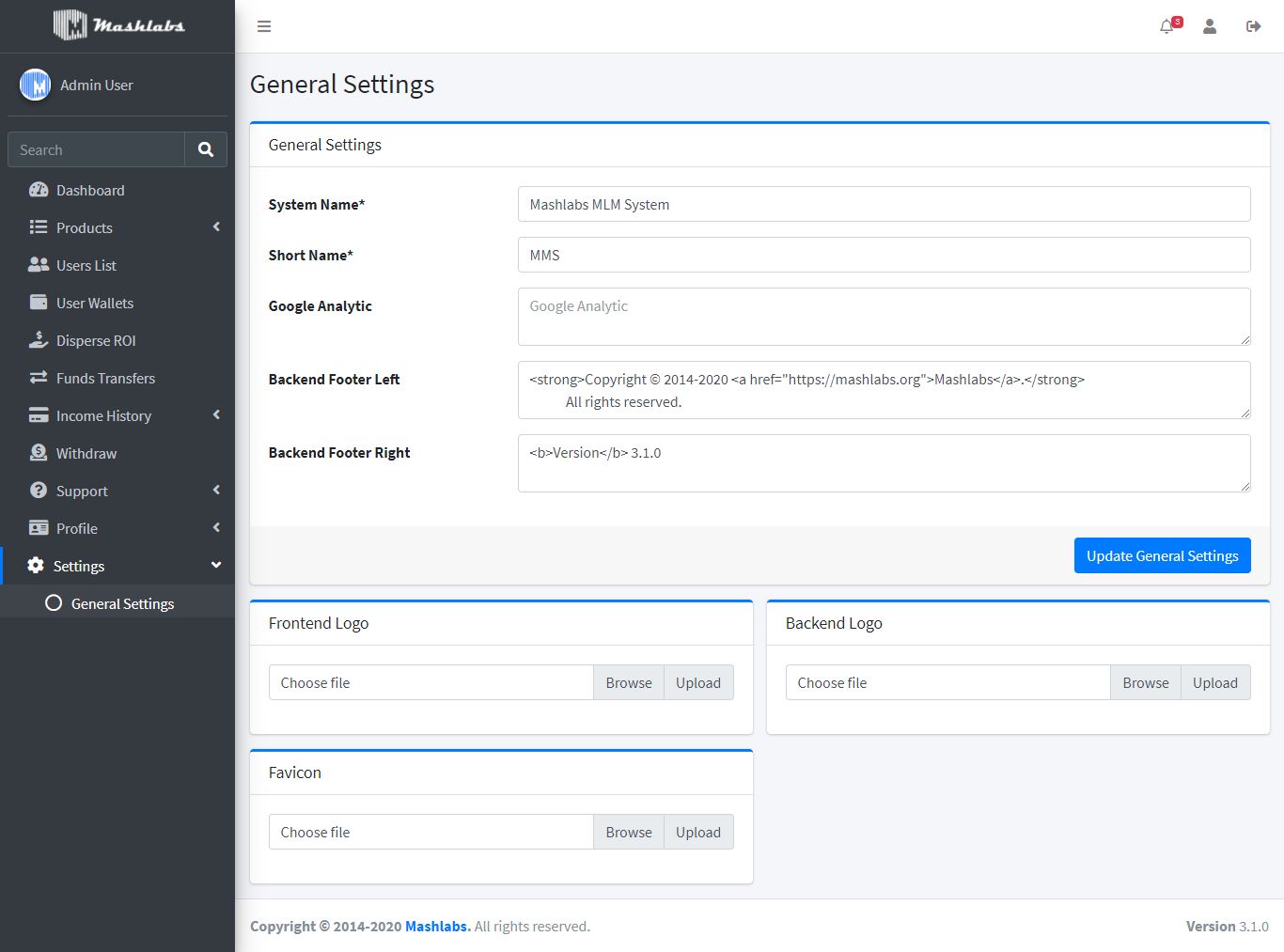Click the Dashboard gauge icon
Screen dimensions: 1284x952
pyautogui.click(x=39, y=190)
